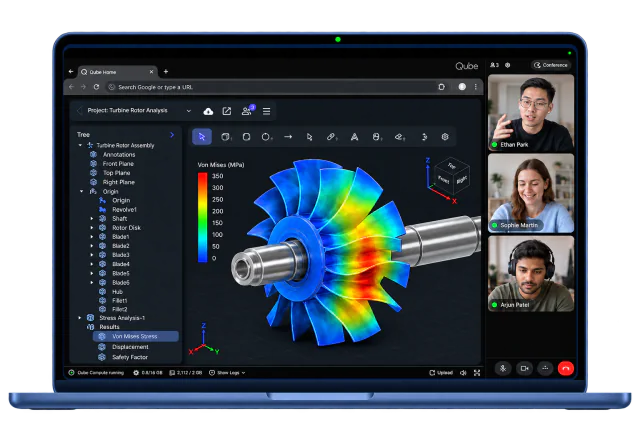The image size is (640, 427).
Task: Select the right arrow line tool
Action: pyautogui.click(x=288, y=137)
